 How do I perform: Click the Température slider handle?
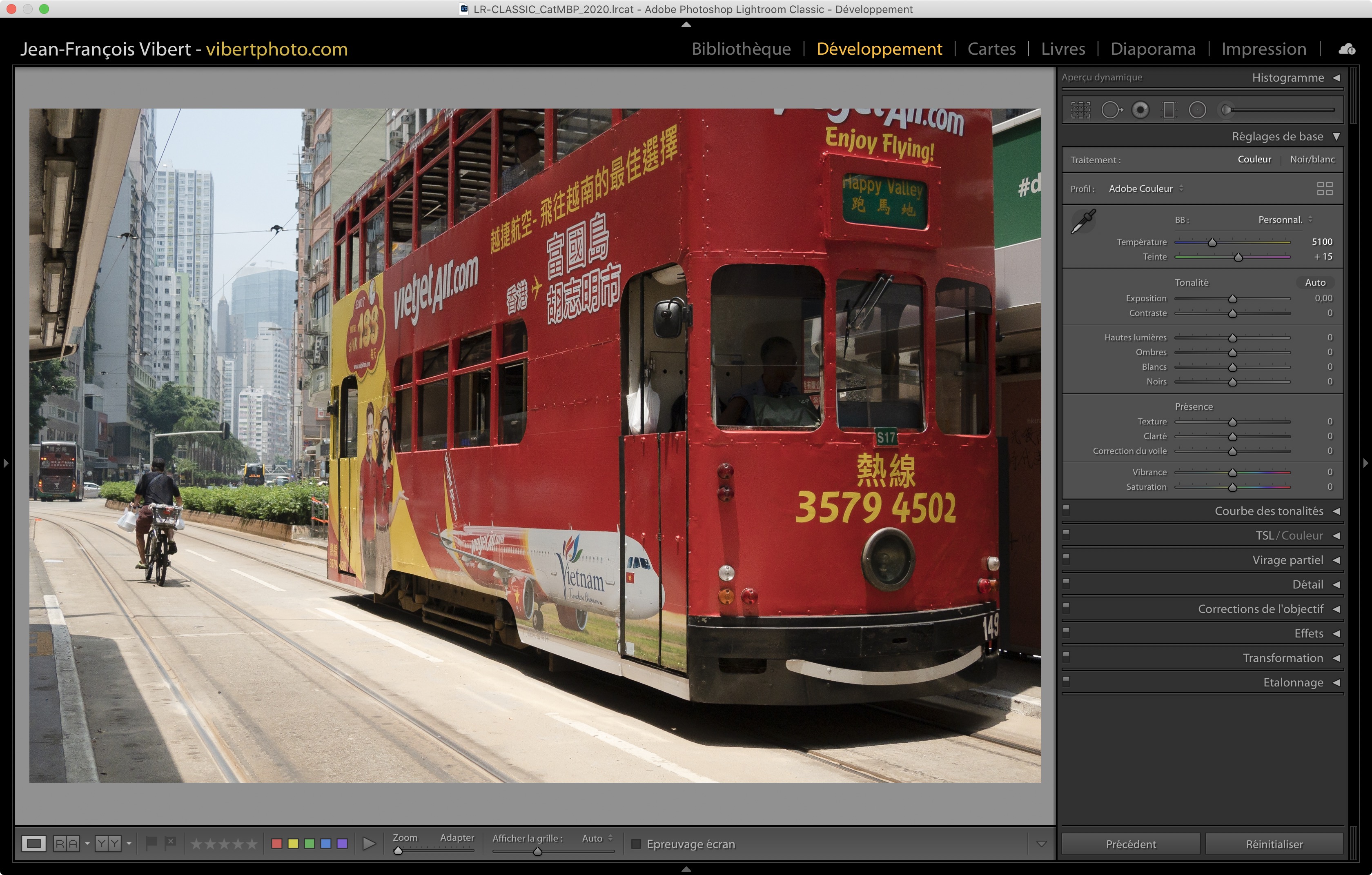point(1212,242)
